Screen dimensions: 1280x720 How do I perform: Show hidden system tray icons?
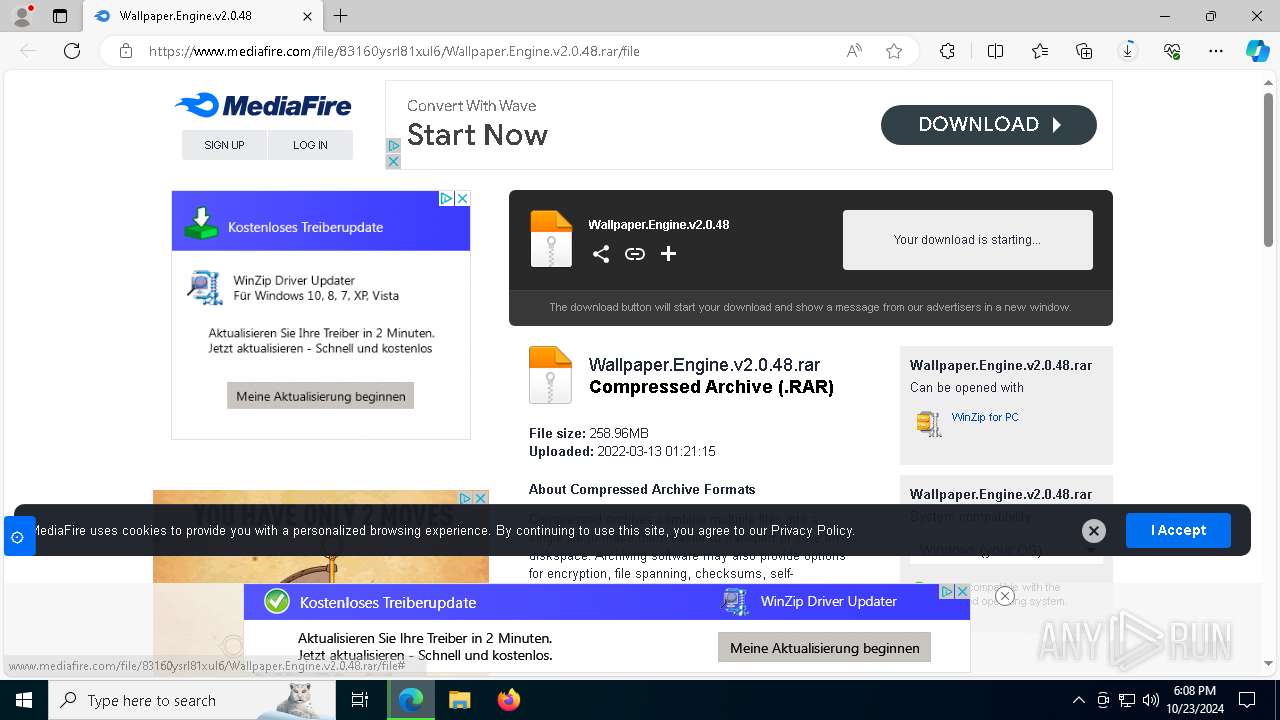point(1078,700)
